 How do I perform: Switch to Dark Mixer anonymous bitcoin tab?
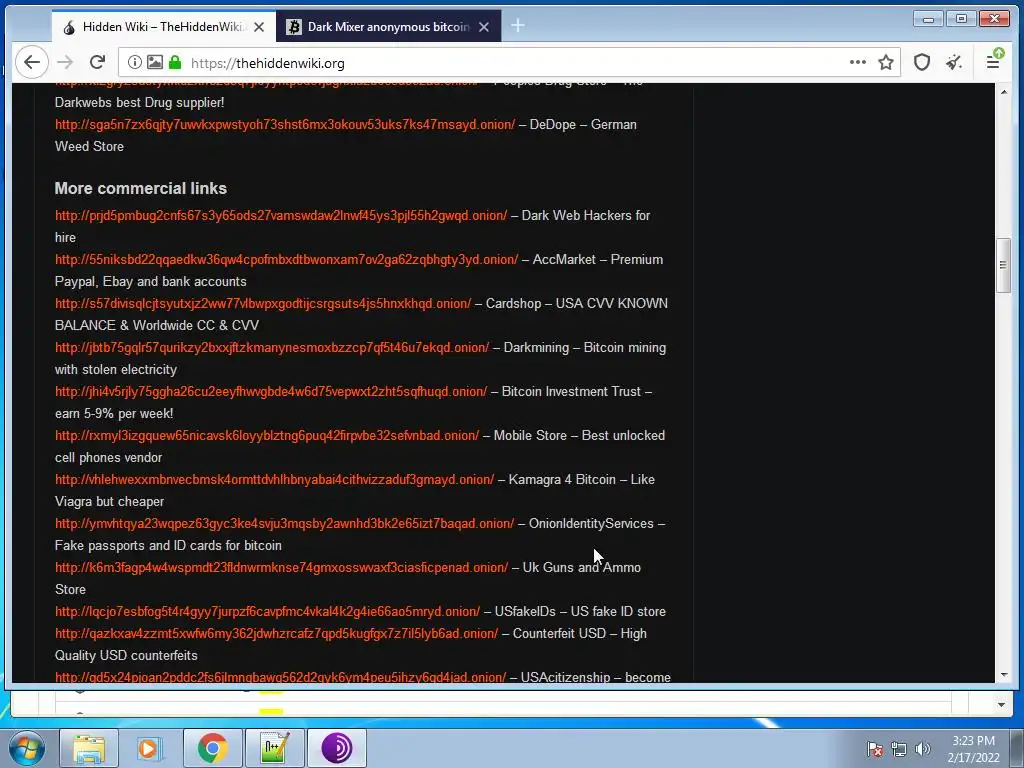click(388, 27)
